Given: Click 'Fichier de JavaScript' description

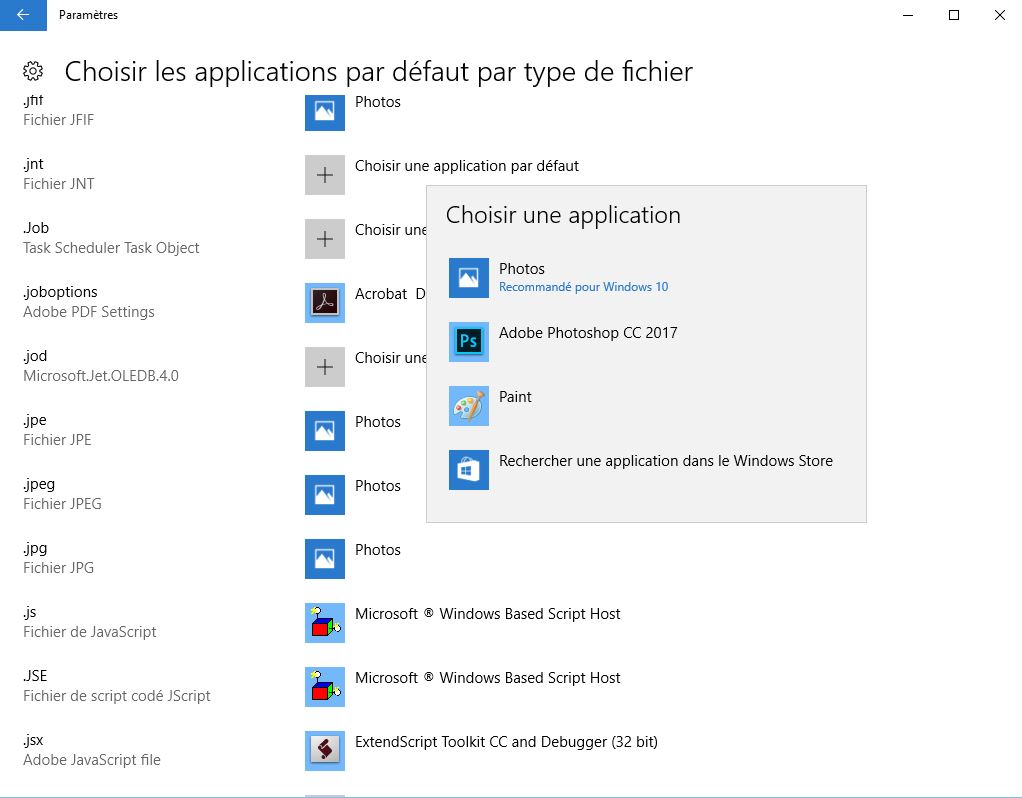Looking at the screenshot, I should tap(90, 632).
